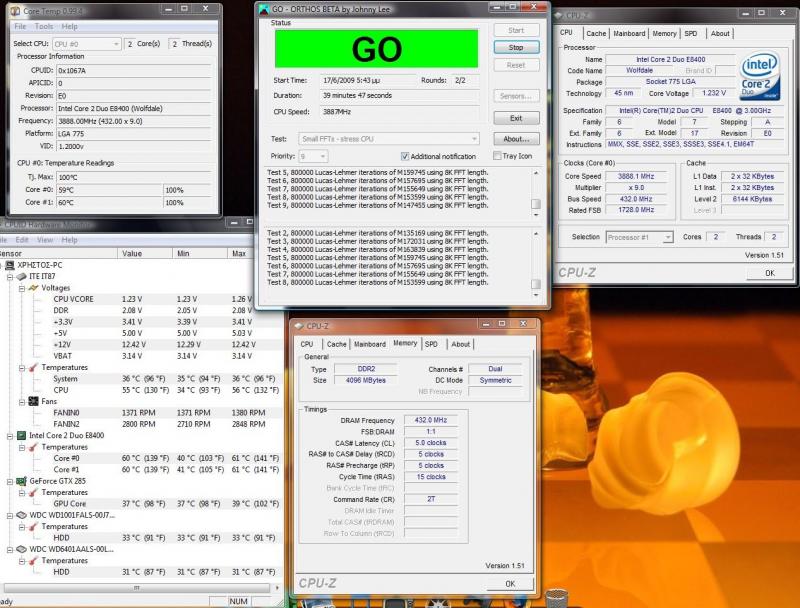
Task: Click the Min column header in Hardware Monitor
Action: tap(200, 254)
